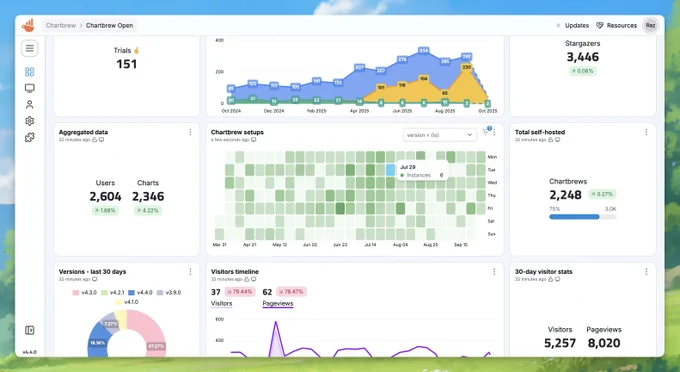The image size is (680, 372).
Task: Click the 30-day Pageviews 8,020 value
Action: 604,343
